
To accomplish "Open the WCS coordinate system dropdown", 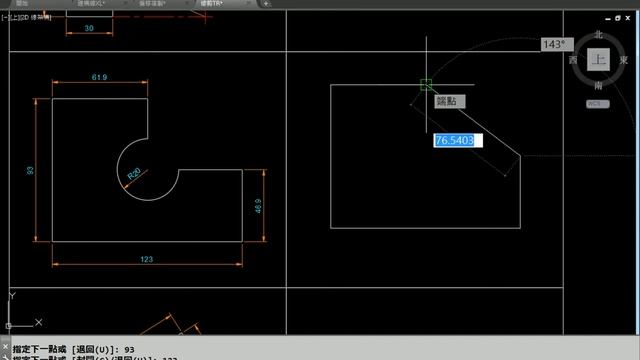I will coord(598,104).
